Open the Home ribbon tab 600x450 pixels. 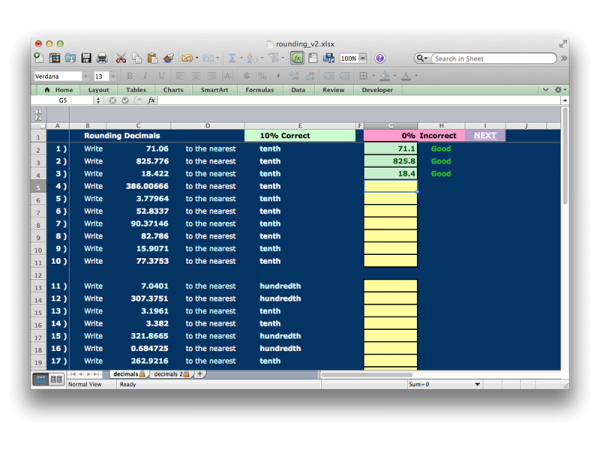(x=59, y=90)
